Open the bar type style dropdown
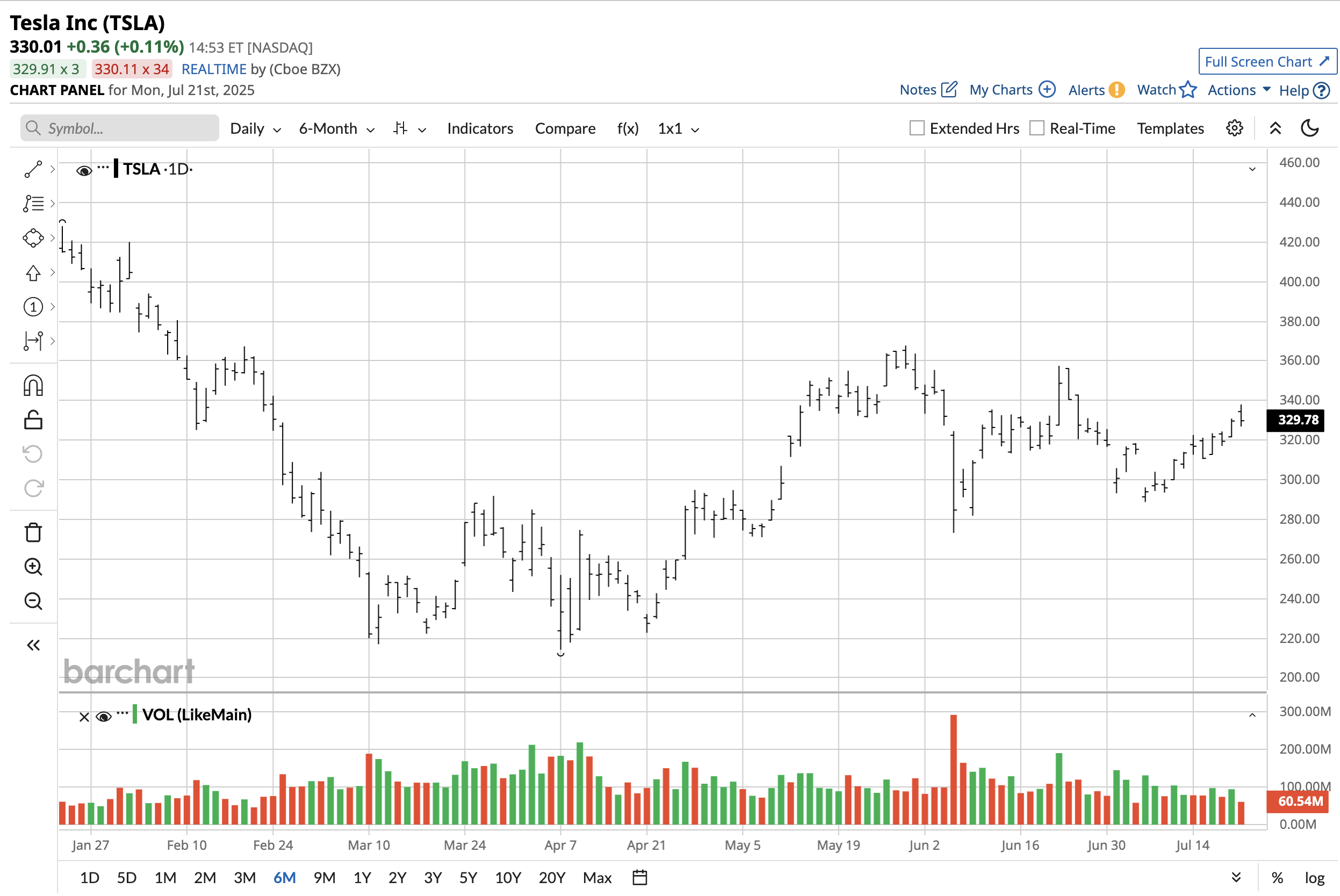The image size is (1340, 896). (410, 128)
